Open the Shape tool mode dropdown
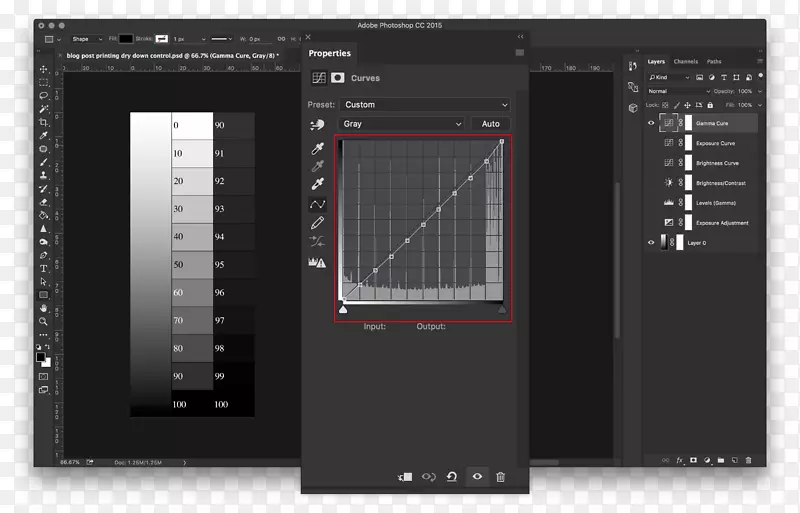This screenshot has width=800, height=513. 86,39
